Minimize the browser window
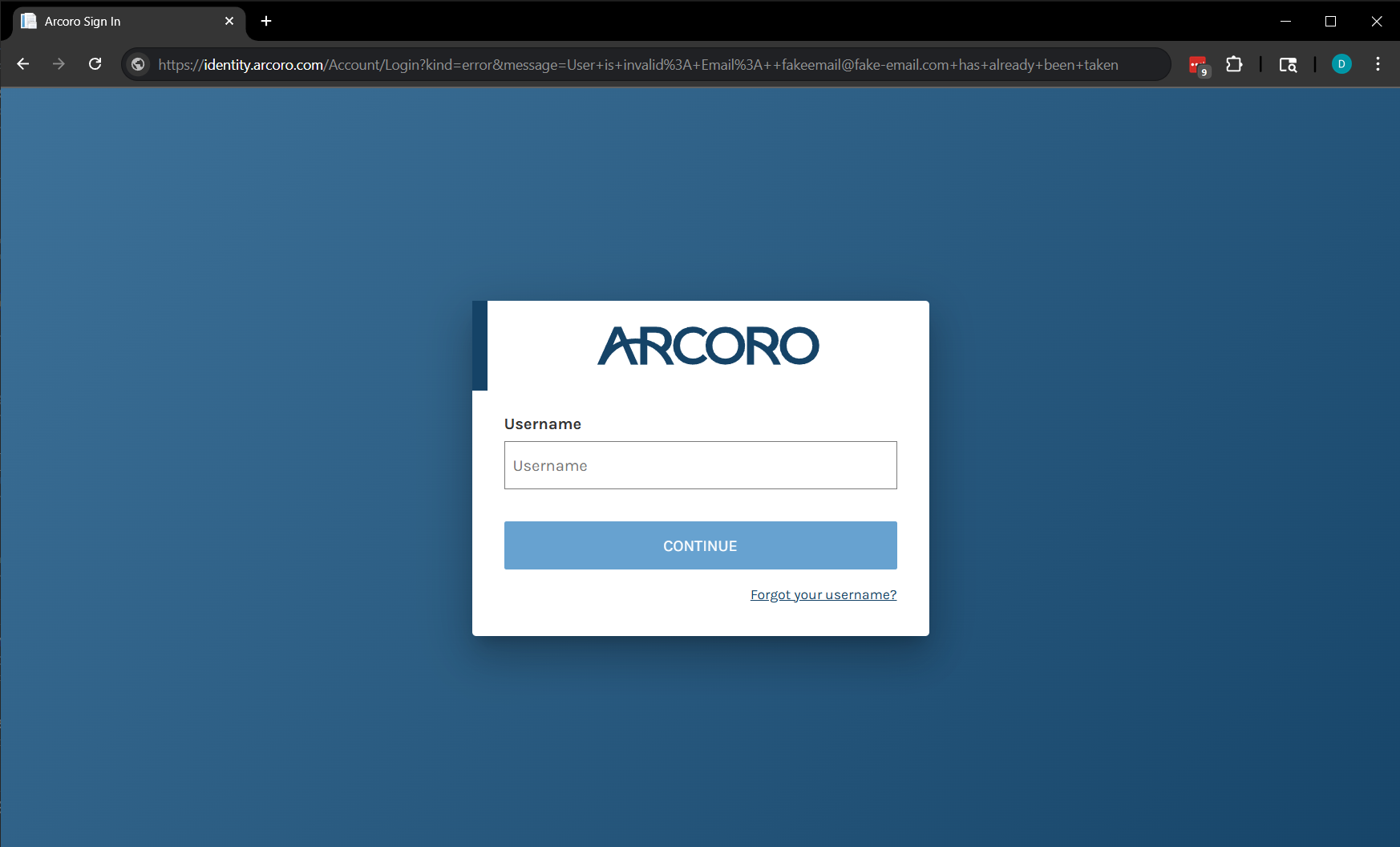This screenshot has height=847, width=1400. pyautogui.click(x=1285, y=21)
